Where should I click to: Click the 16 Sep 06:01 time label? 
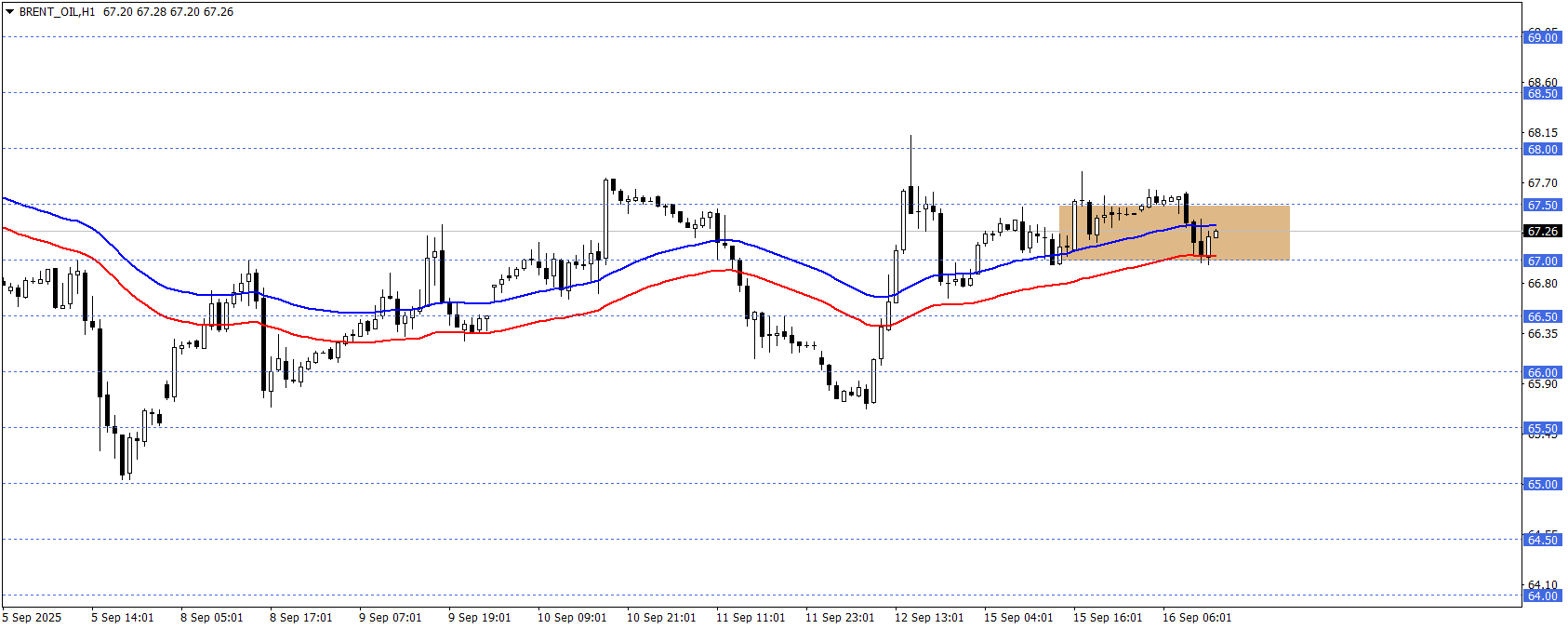1197,618
